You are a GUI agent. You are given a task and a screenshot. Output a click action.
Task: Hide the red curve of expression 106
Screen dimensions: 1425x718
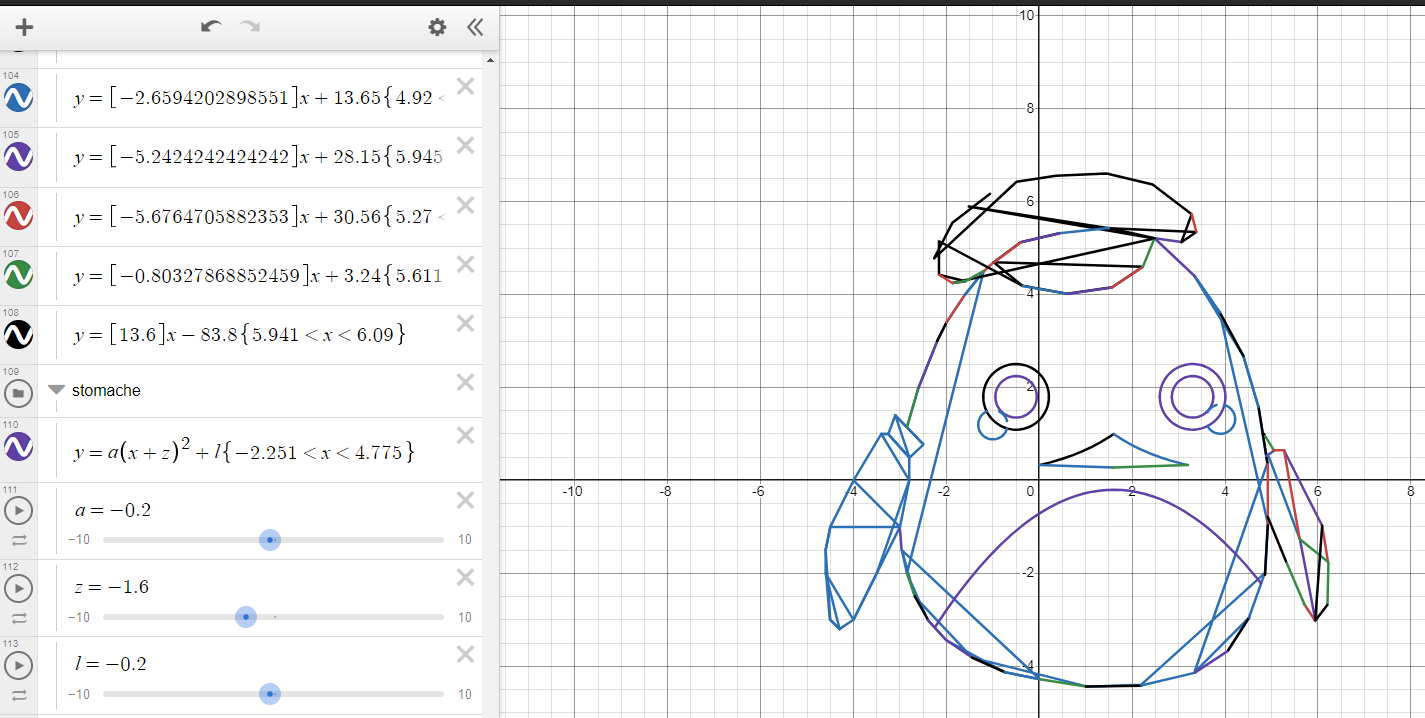click(x=19, y=216)
